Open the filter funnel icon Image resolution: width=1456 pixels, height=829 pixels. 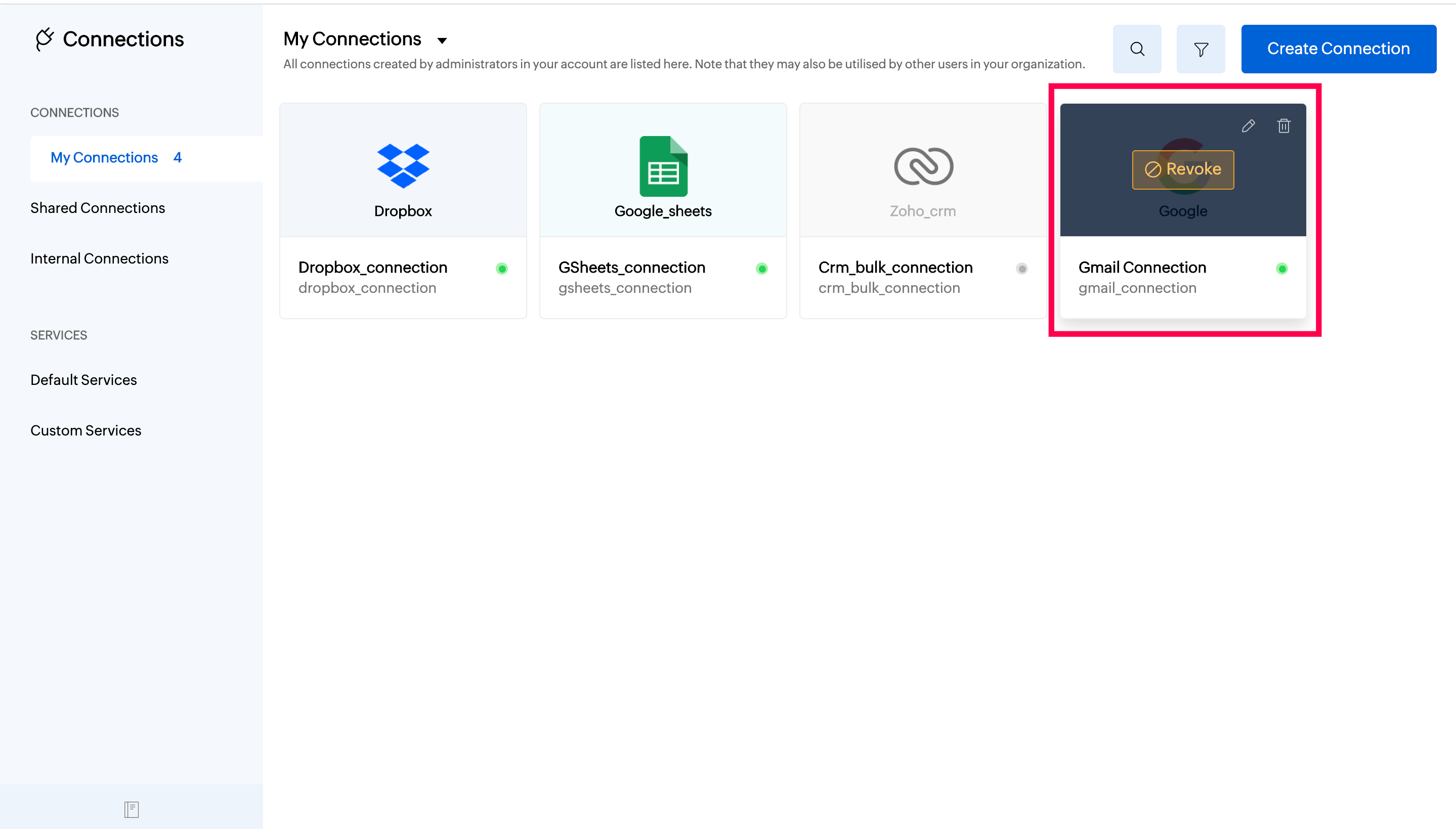(1201, 49)
